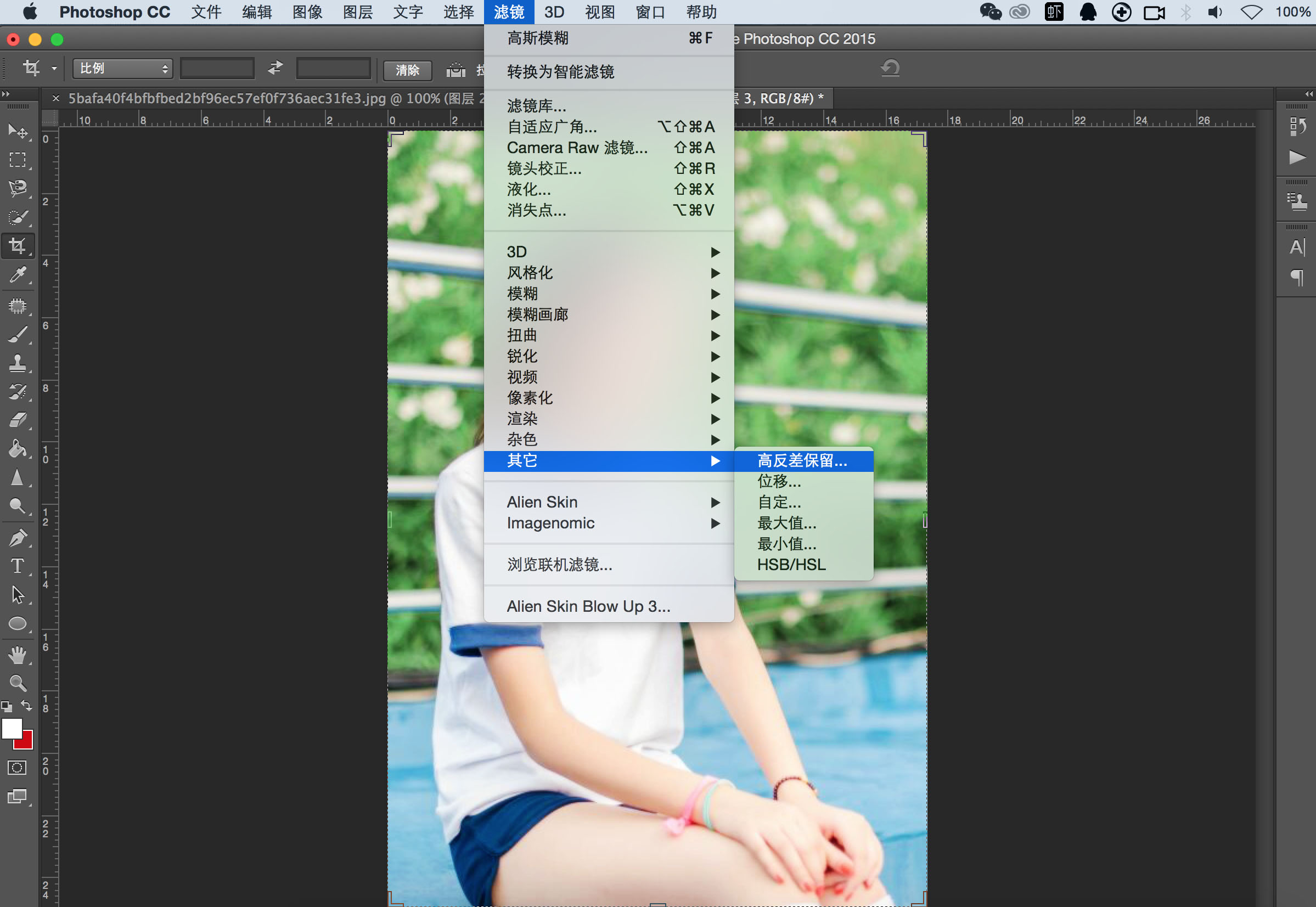Select the Eraser tool
The height and width of the screenshot is (907, 1316).
[x=18, y=420]
